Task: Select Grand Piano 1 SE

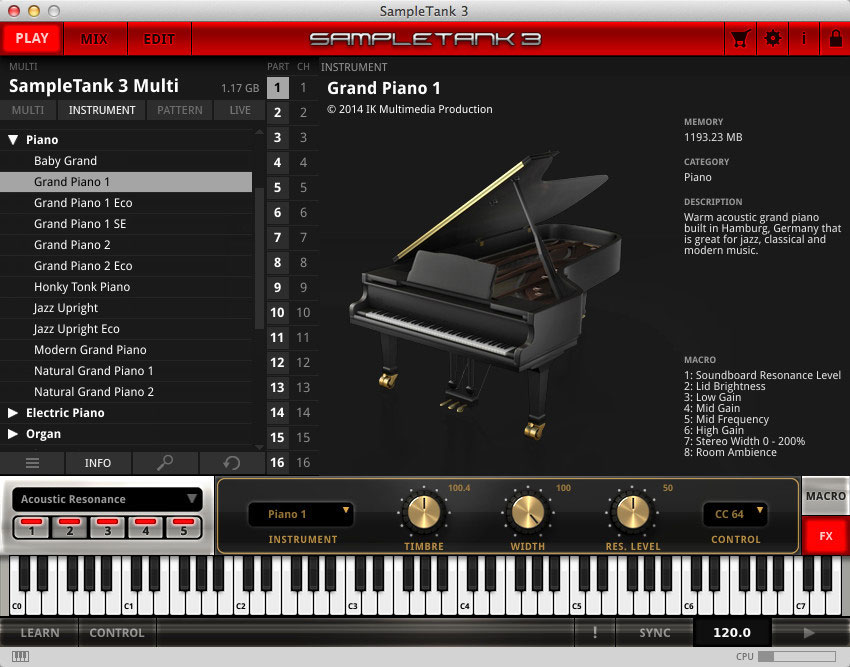Action: tap(126, 224)
